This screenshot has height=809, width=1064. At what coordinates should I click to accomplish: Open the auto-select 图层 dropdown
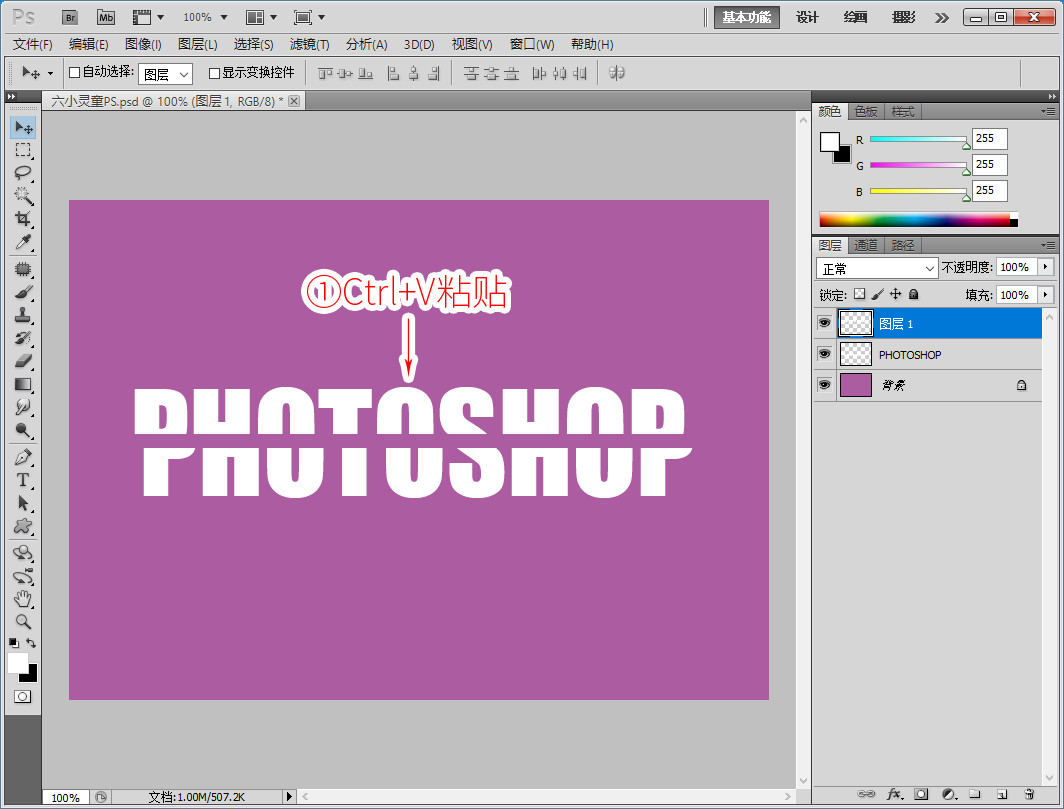[x=166, y=74]
